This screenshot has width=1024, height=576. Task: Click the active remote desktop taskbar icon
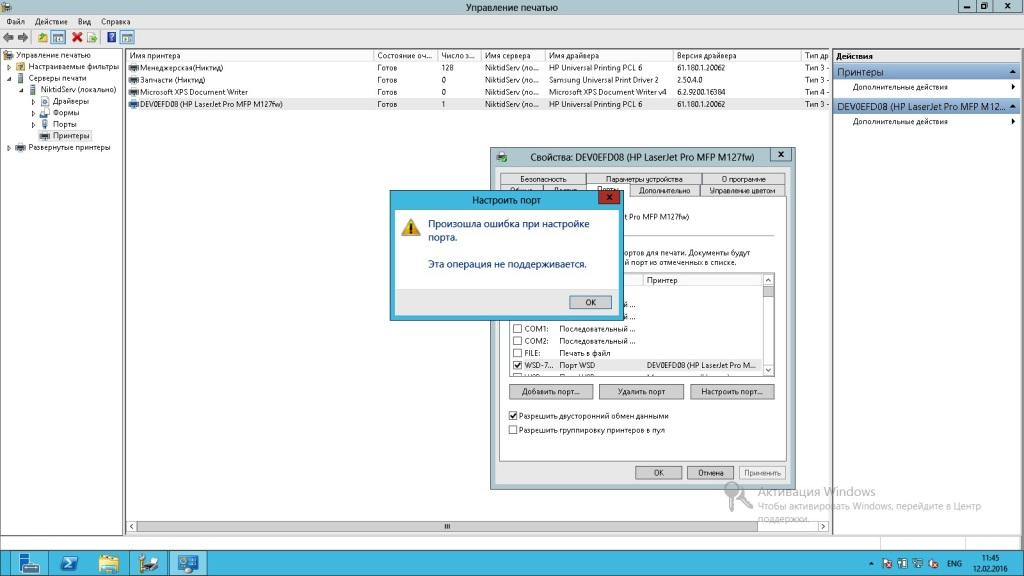[188, 563]
